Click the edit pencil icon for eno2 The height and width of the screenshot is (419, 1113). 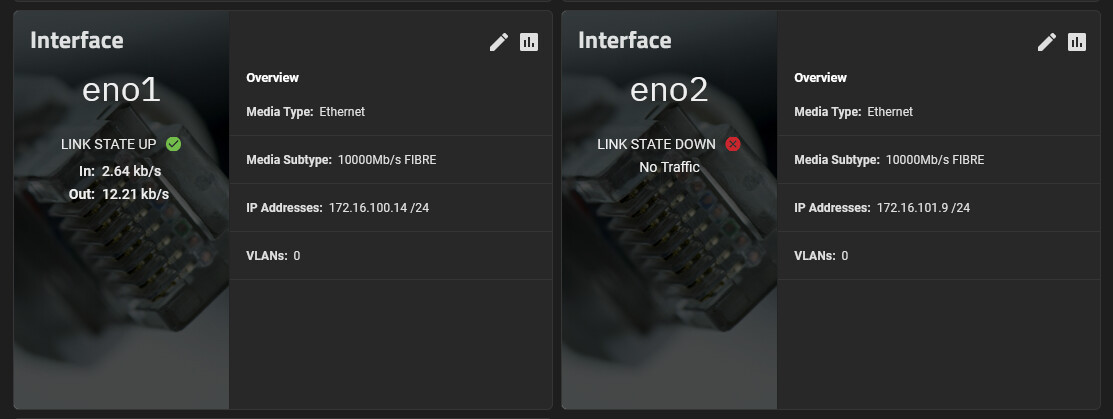coord(1047,42)
